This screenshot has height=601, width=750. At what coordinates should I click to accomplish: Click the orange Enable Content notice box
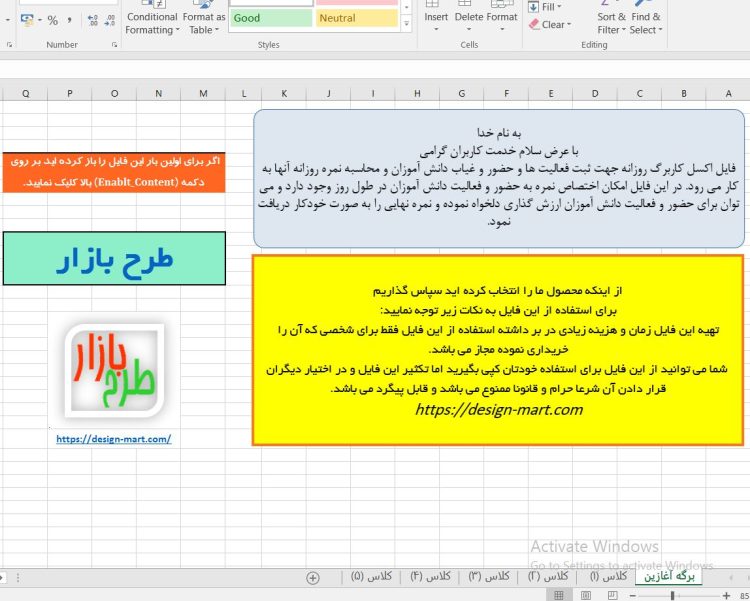pyautogui.click(x=114, y=172)
